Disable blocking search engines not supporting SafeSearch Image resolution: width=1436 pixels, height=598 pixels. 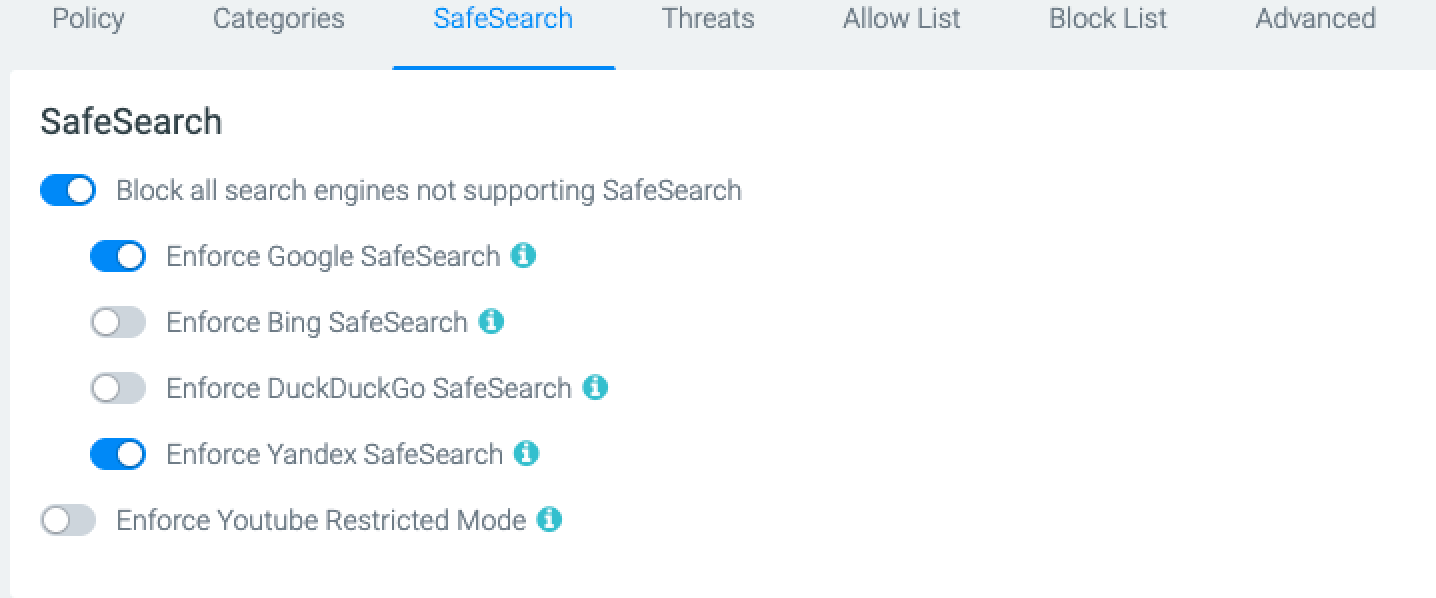68,190
